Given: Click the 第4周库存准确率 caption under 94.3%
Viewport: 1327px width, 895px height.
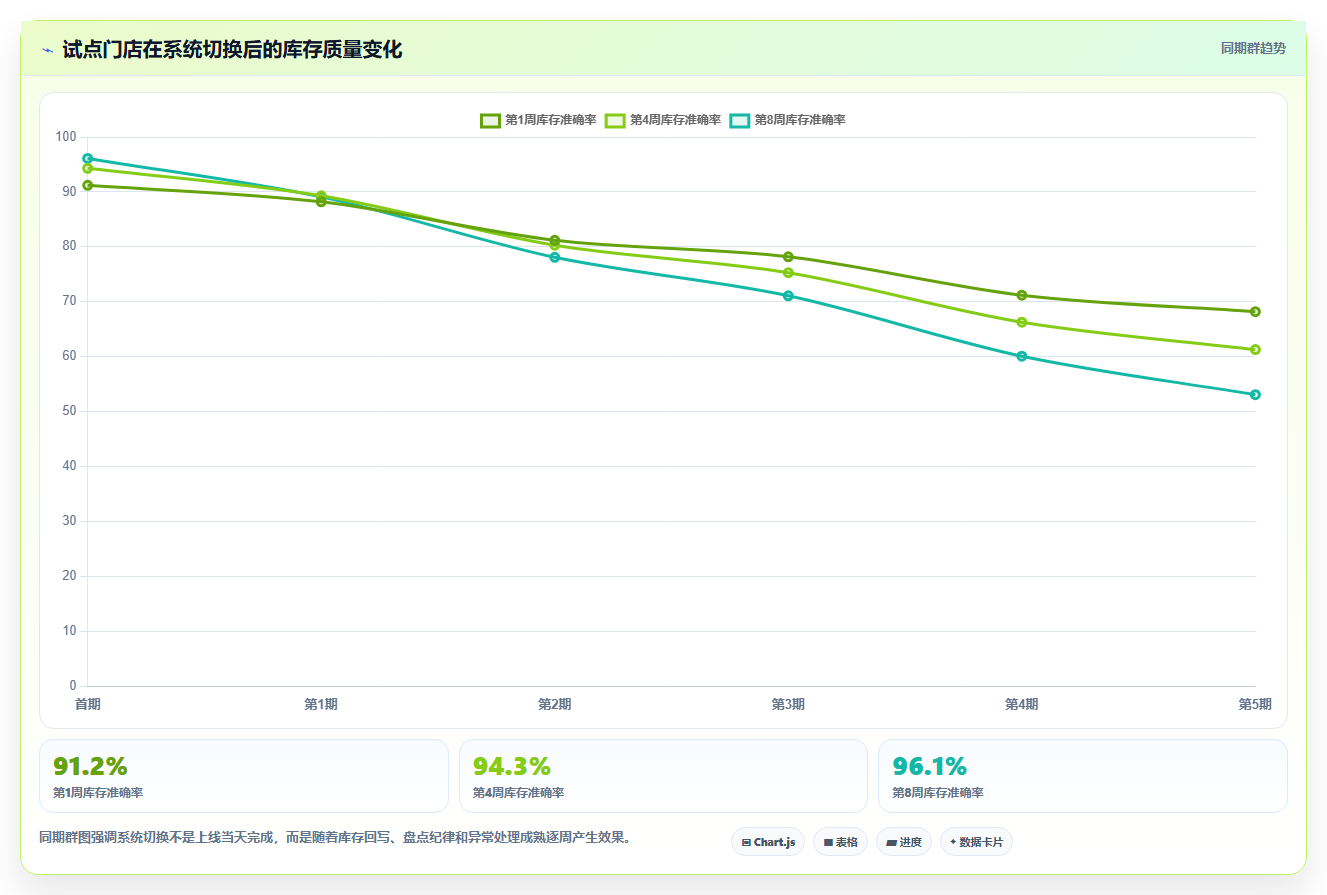Looking at the screenshot, I should 518,792.
